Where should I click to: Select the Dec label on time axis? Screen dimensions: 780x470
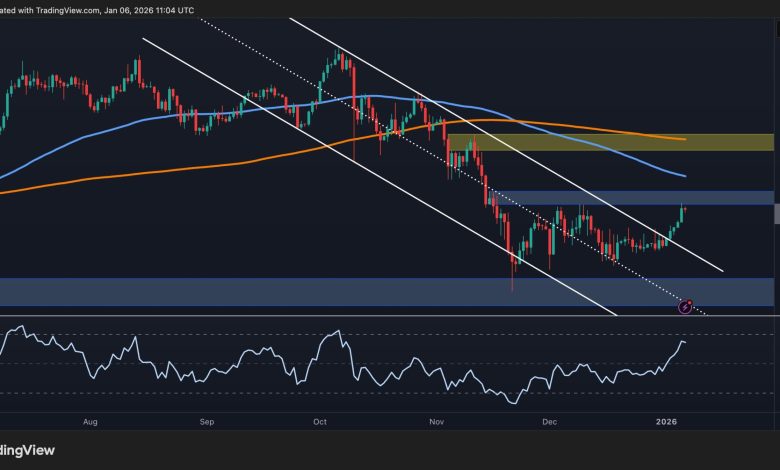[x=548, y=422]
